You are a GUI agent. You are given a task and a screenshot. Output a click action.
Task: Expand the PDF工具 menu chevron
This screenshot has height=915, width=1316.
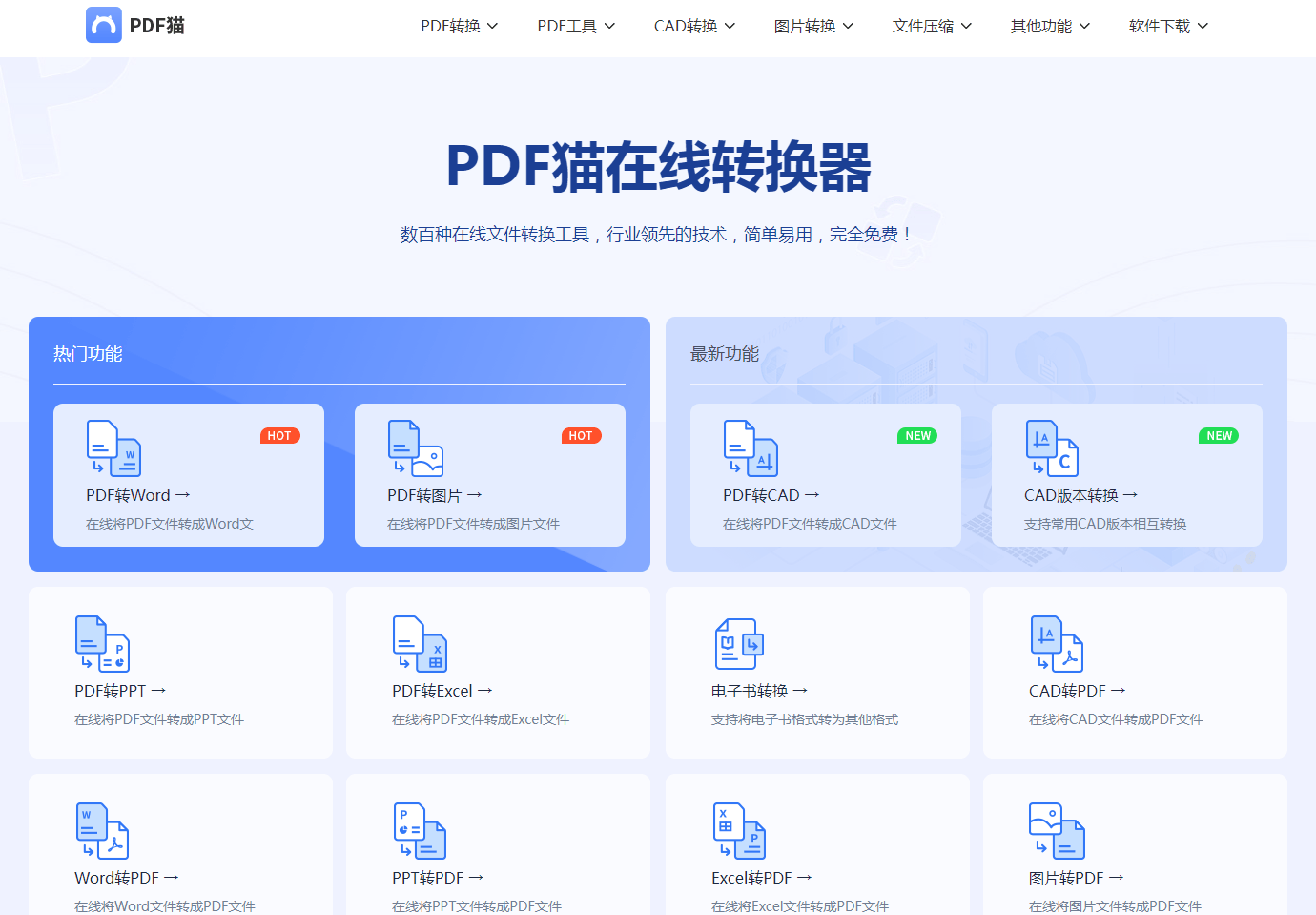point(609,27)
